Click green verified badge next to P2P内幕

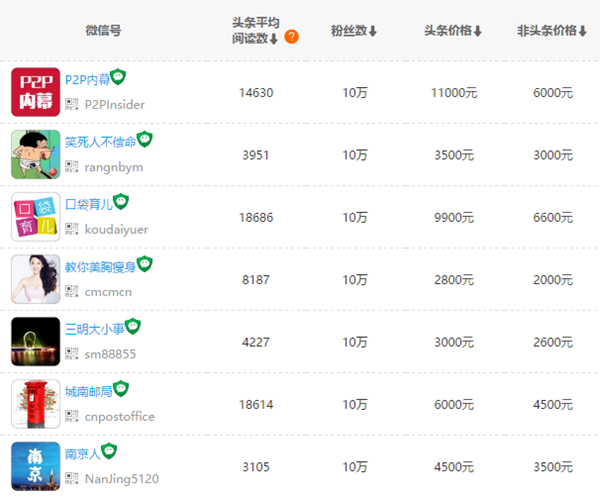coord(118,77)
